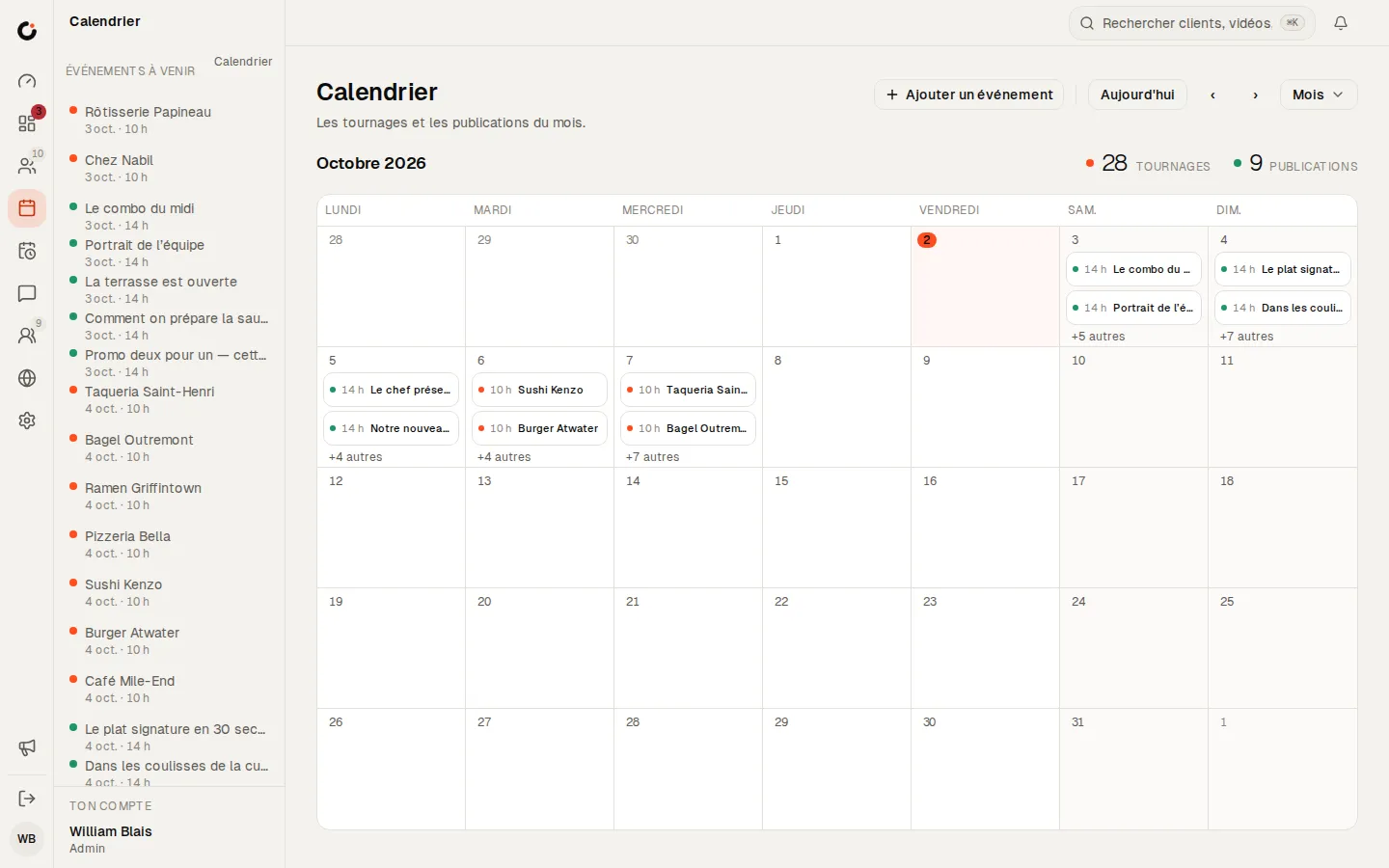Click the search magnifier icon
Image resolution: width=1389 pixels, height=868 pixels.
pyautogui.click(x=1087, y=23)
